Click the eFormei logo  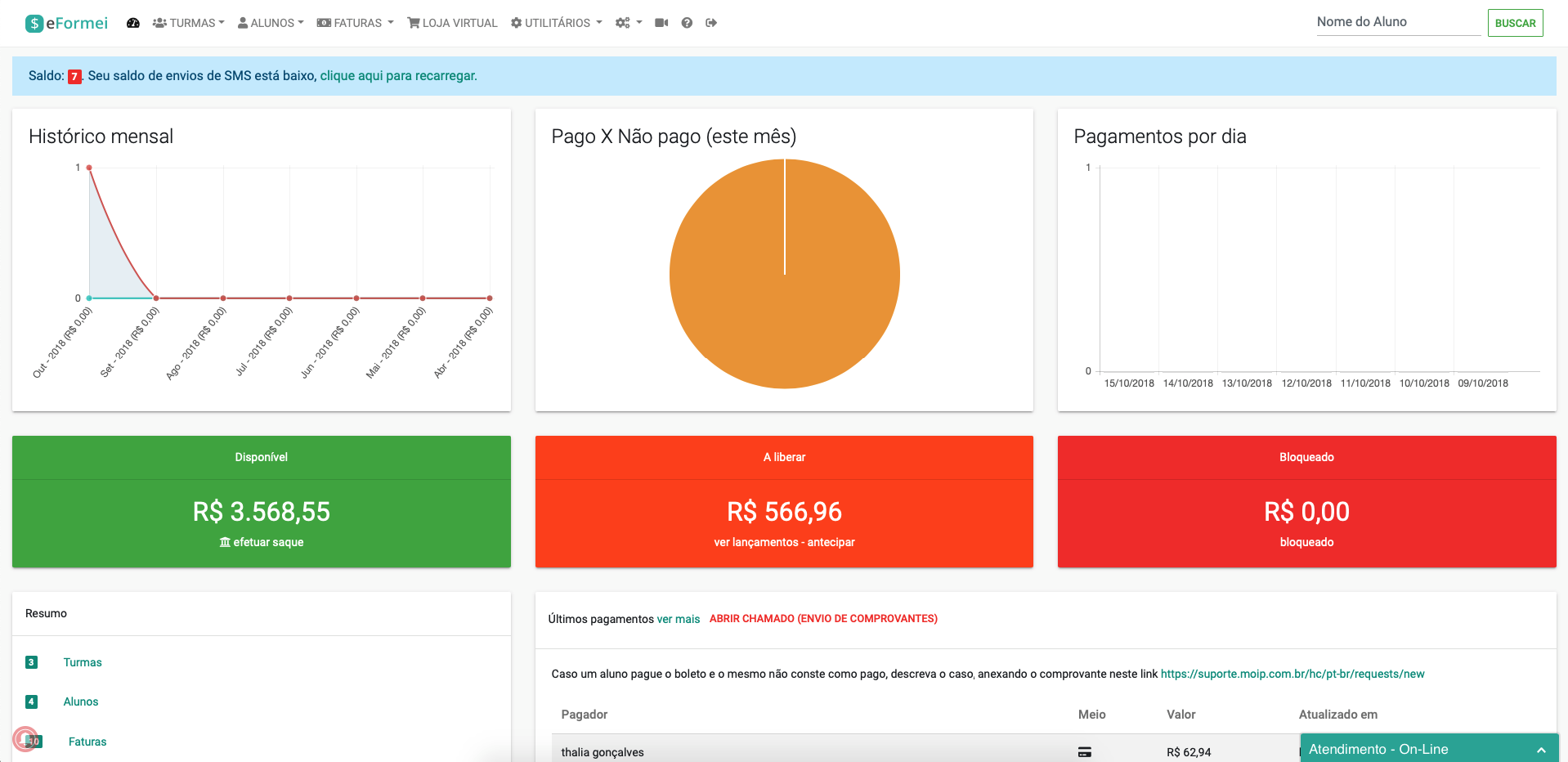coord(67,23)
